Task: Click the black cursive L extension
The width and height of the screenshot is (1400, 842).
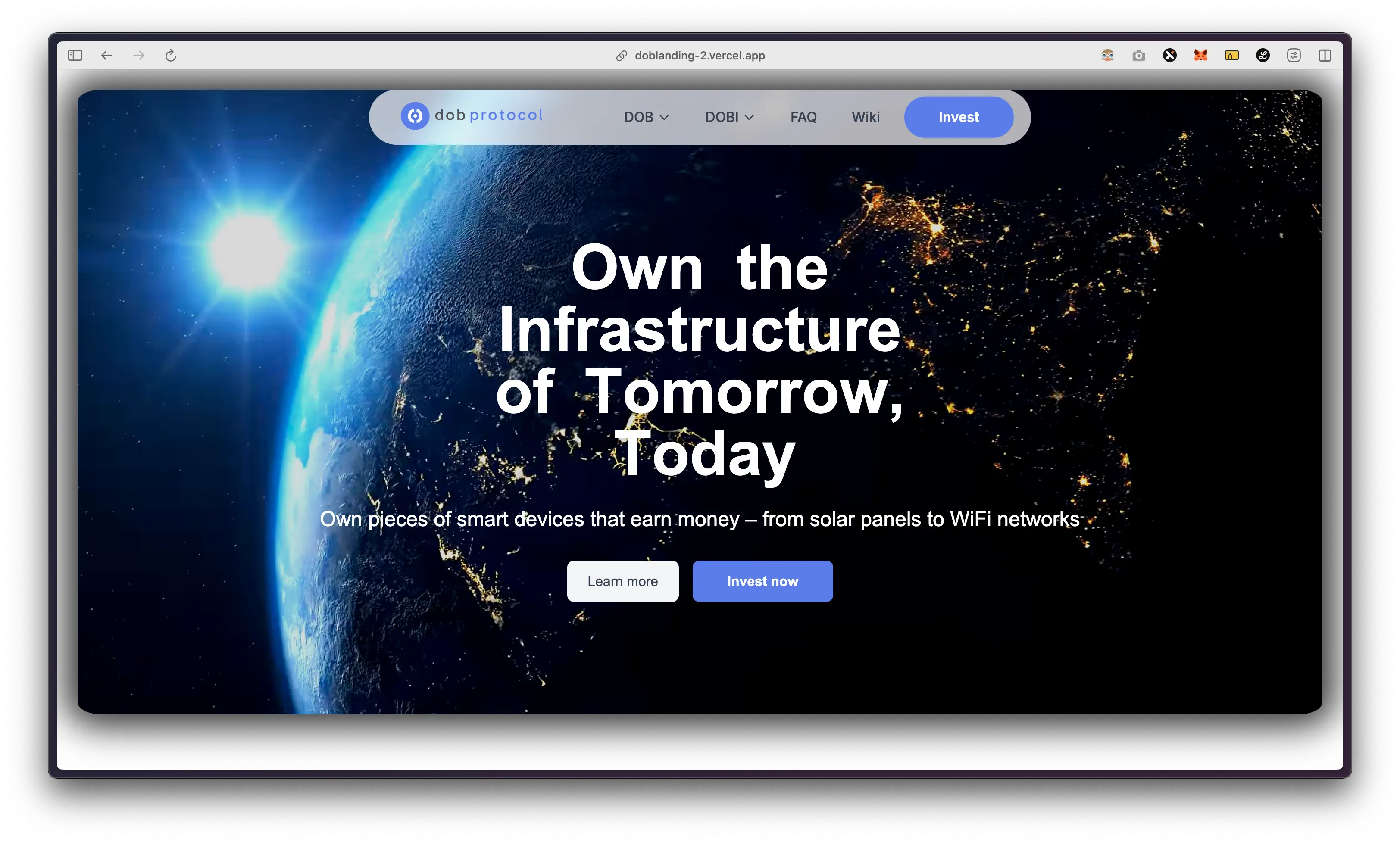Action: click(1262, 55)
